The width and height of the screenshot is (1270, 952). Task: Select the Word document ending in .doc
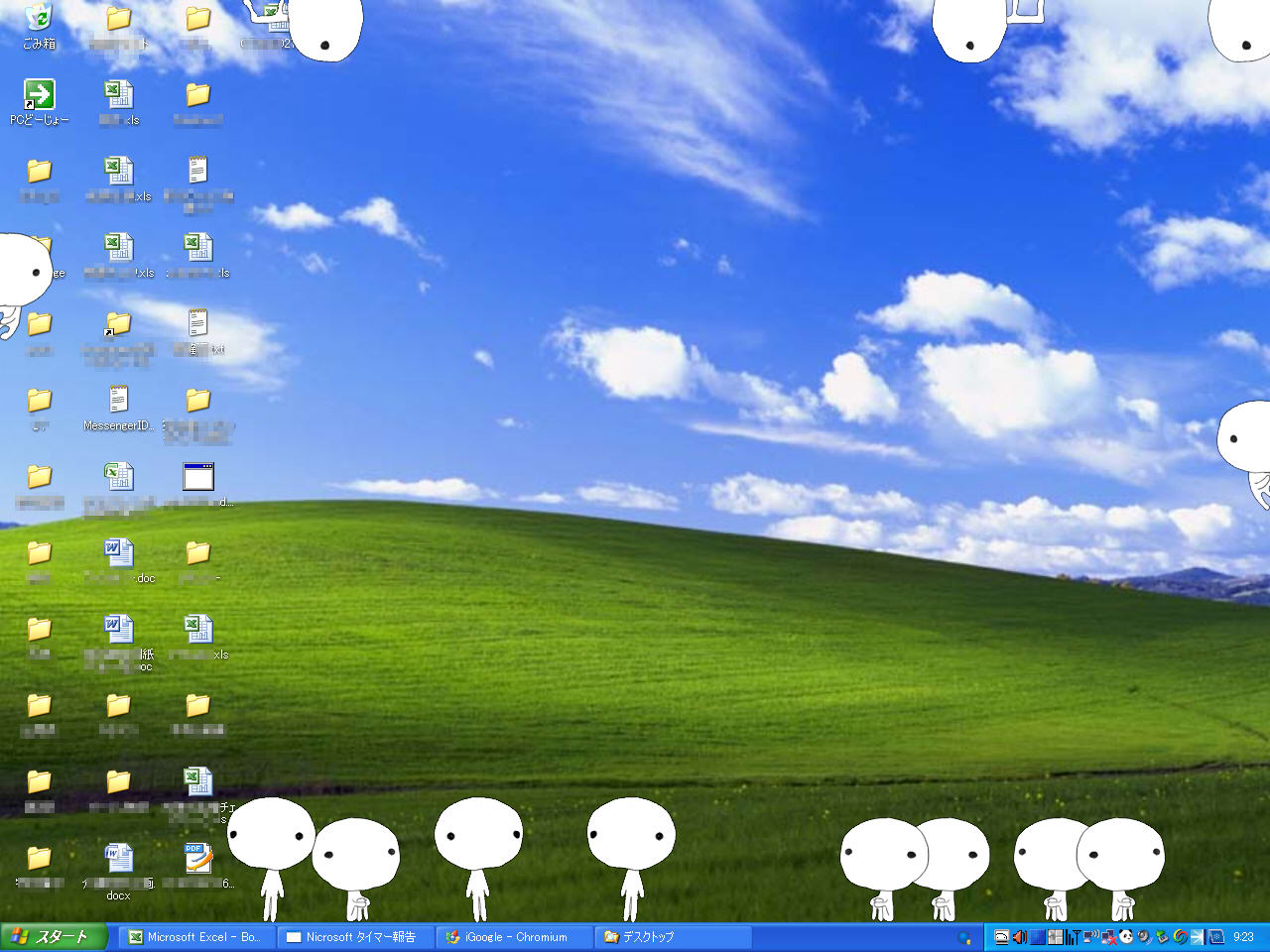[118, 560]
